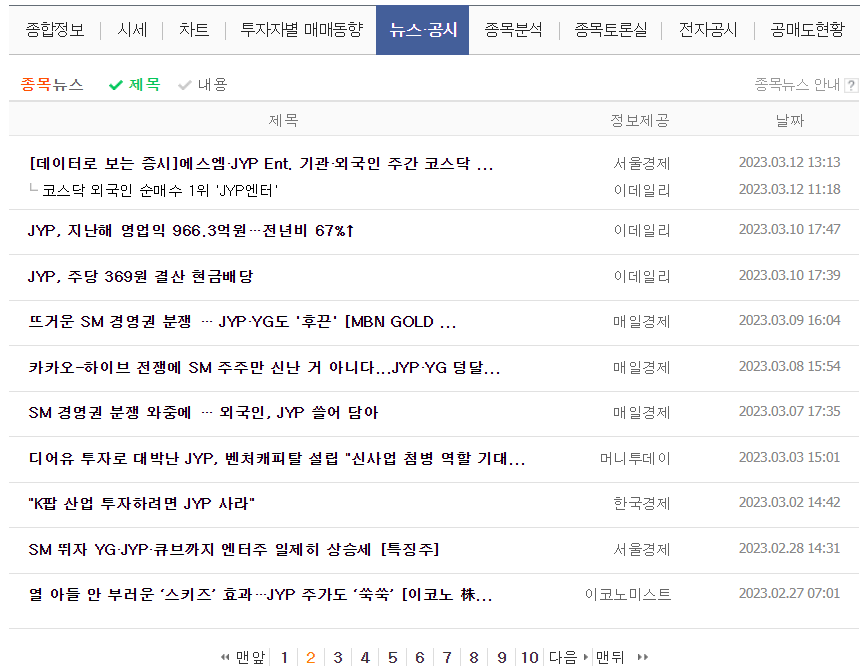Open '"K팝 산업 투자하려면 JYP 사라"' article
The height and width of the screenshot is (672, 863).
tap(141, 503)
